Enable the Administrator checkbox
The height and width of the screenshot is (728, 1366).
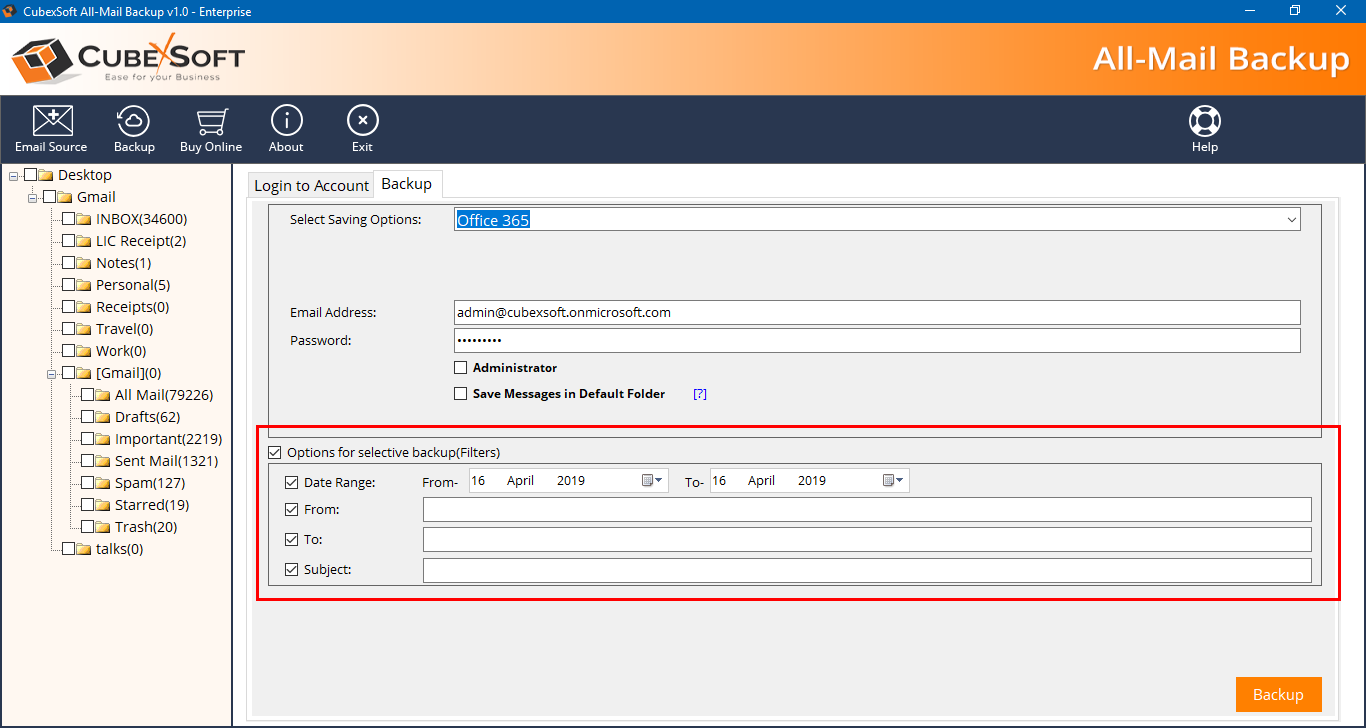pyautogui.click(x=461, y=368)
